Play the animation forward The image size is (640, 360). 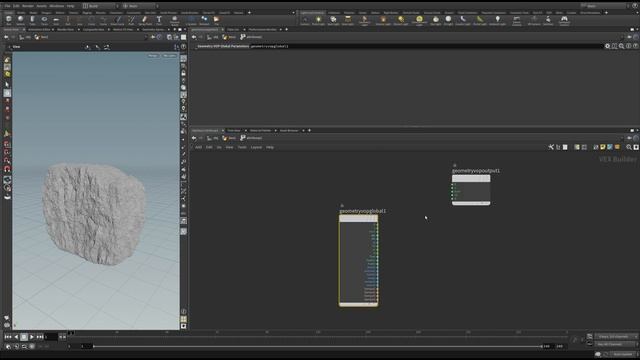coord(32,337)
